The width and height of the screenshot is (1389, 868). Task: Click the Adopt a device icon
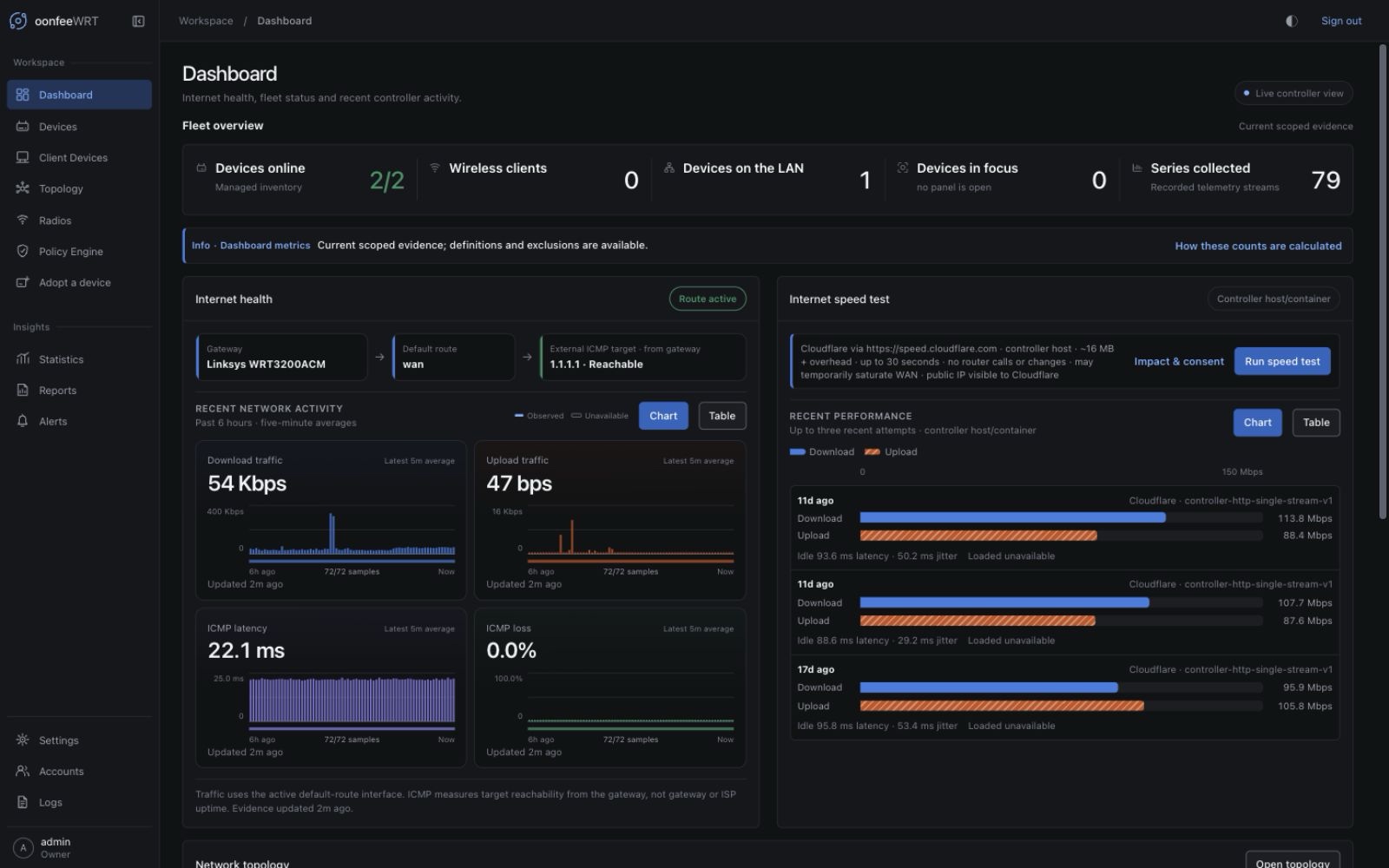[x=23, y=283]
